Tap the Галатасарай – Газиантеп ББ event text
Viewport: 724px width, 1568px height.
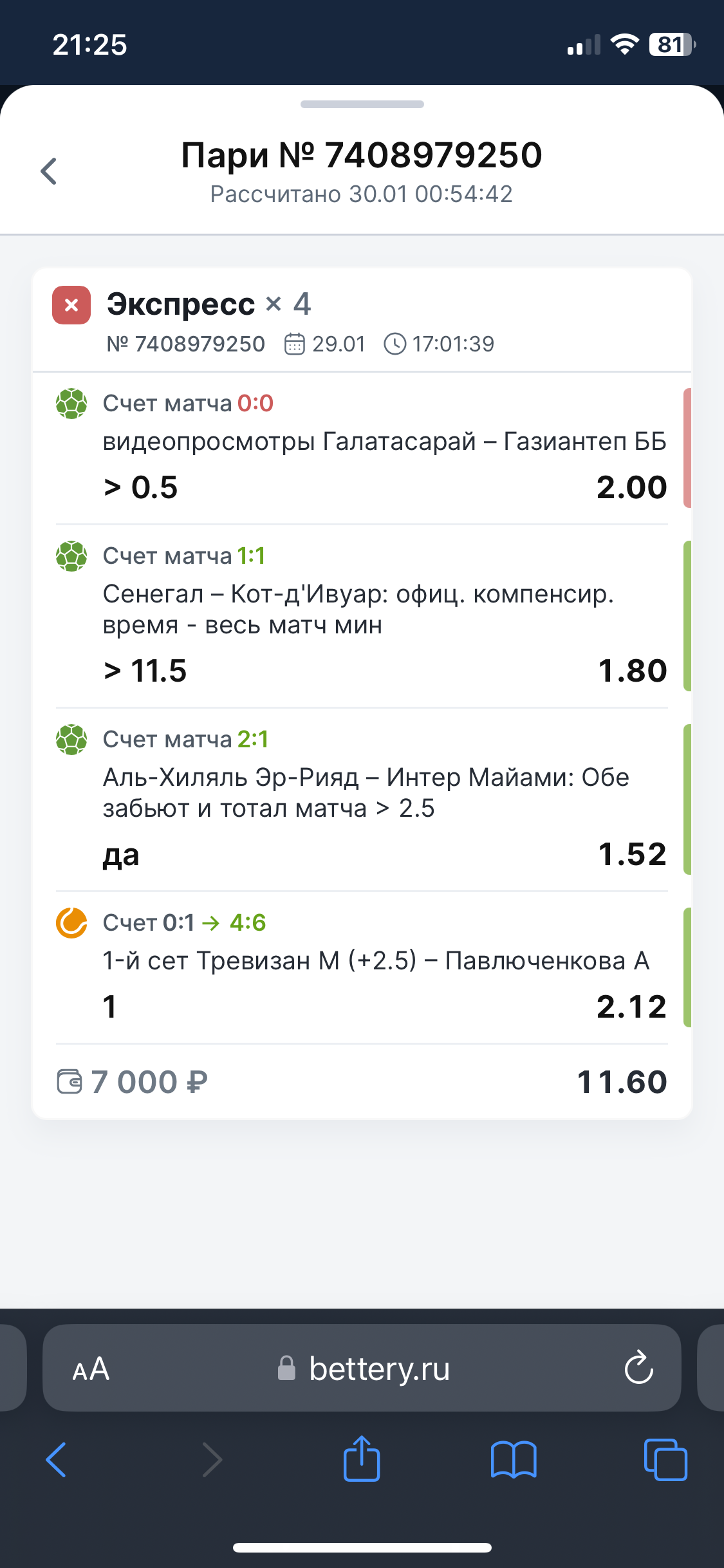(384, 442)
